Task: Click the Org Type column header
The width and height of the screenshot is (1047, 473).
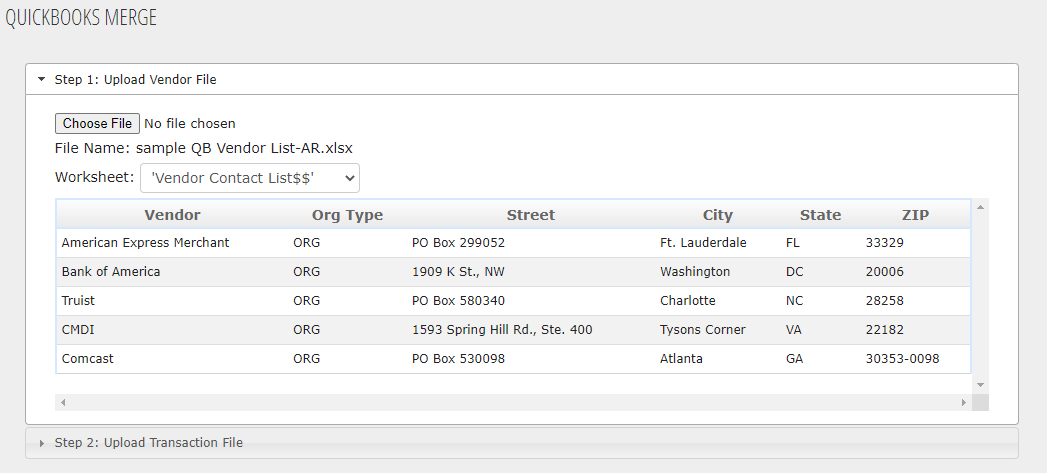Action: coord(347,215)
